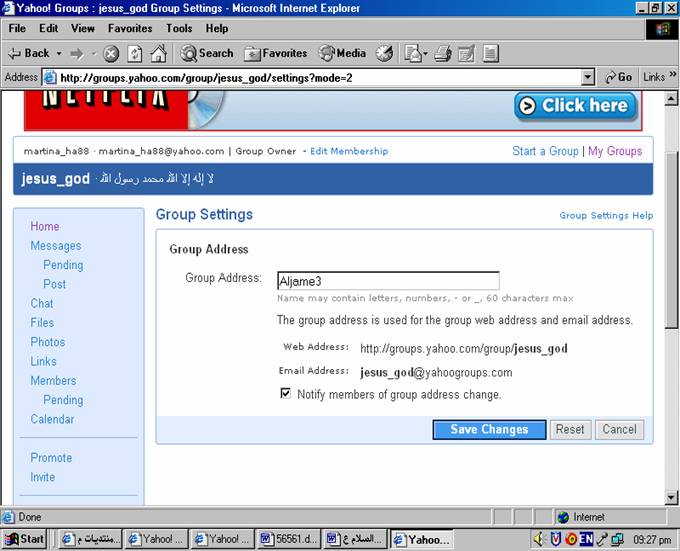Click the Discuss toolbar icon
Viewport: 680px width, 551px height.
pos(490,53)
